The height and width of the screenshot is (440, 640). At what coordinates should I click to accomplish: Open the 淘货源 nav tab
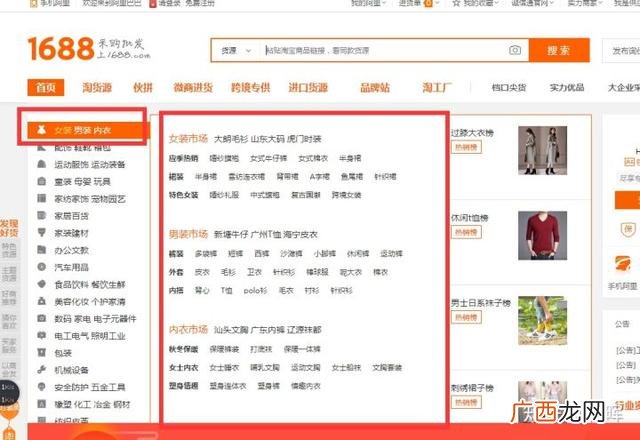[97, 87]
